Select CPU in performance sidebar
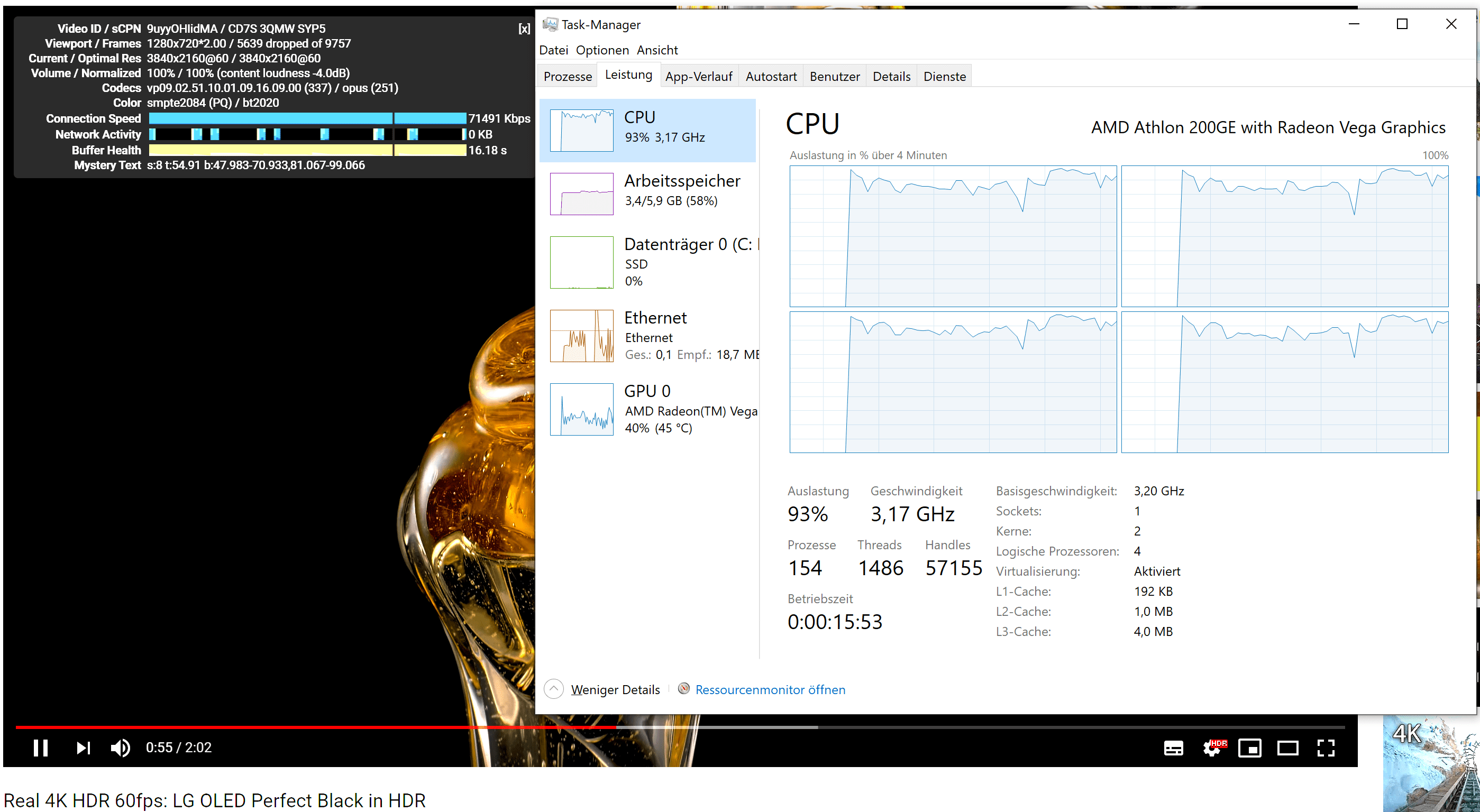The height and width of the screenshot is (812, 1480). click(647, 130)
